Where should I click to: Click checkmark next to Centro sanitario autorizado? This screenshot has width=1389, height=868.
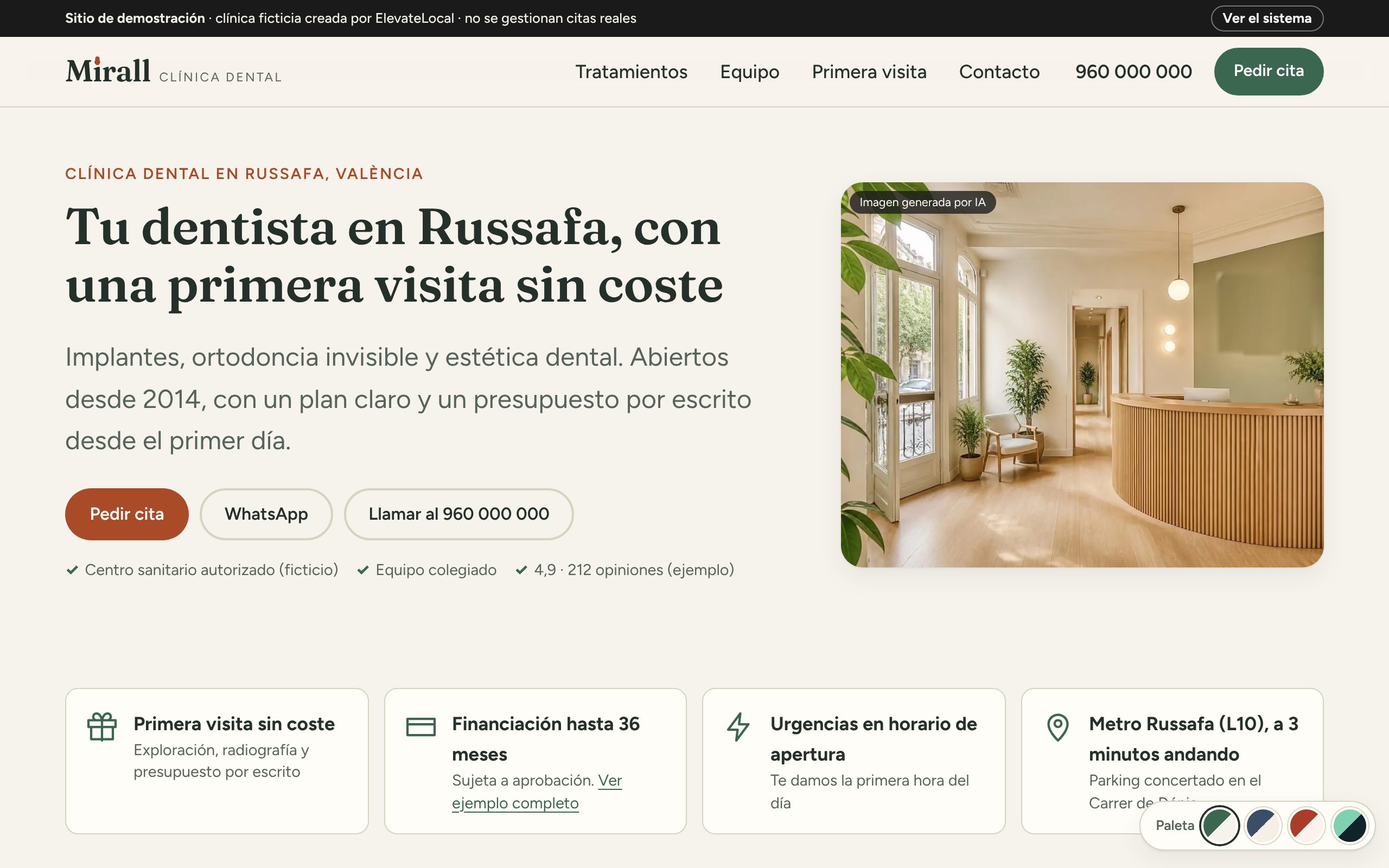72,570
